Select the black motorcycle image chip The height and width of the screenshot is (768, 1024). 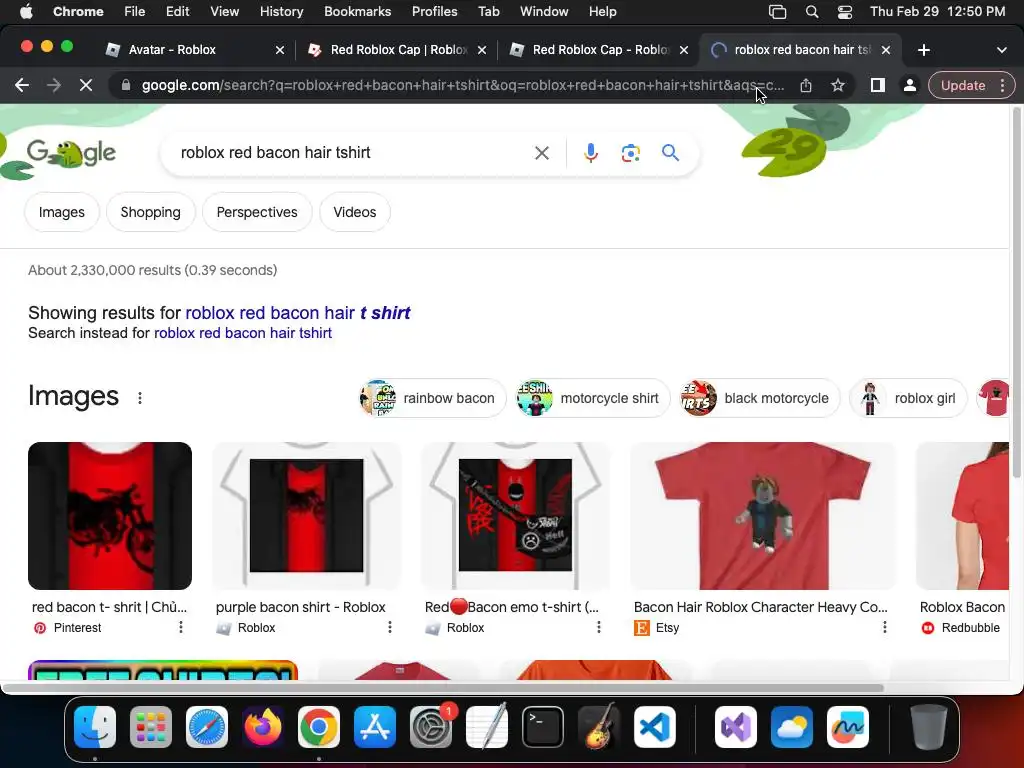click(x=760, y=398)
